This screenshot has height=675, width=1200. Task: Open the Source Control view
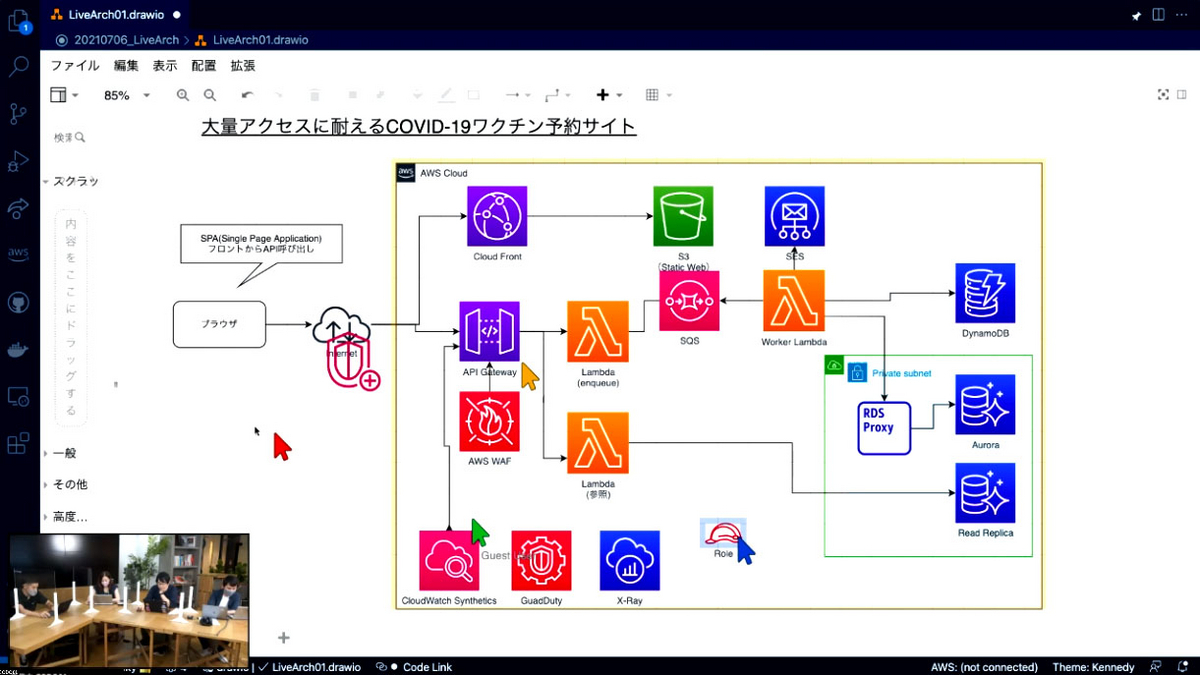click(x=19, y=114)
